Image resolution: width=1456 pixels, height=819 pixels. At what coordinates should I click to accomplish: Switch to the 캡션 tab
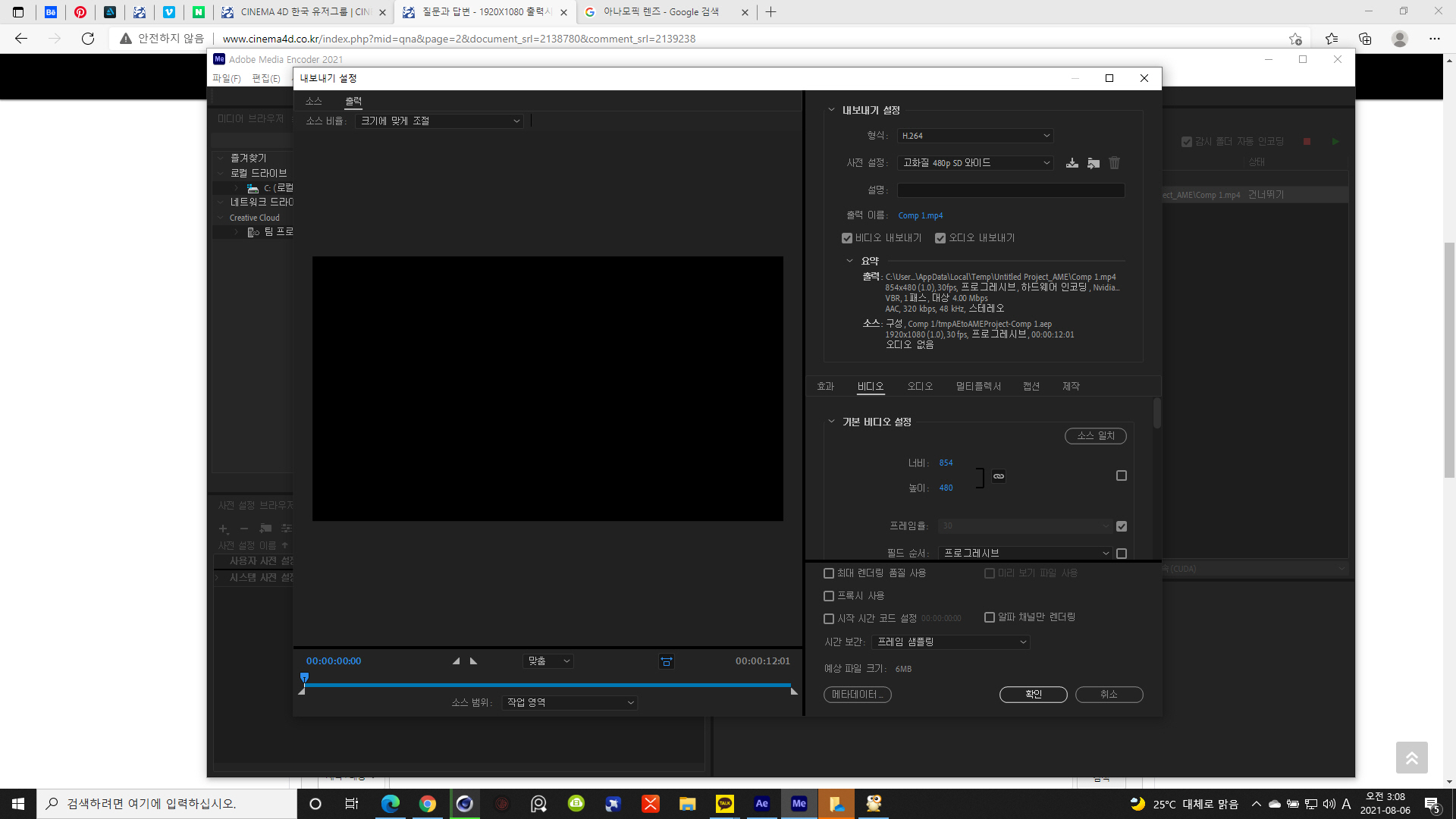[1031, 387]
